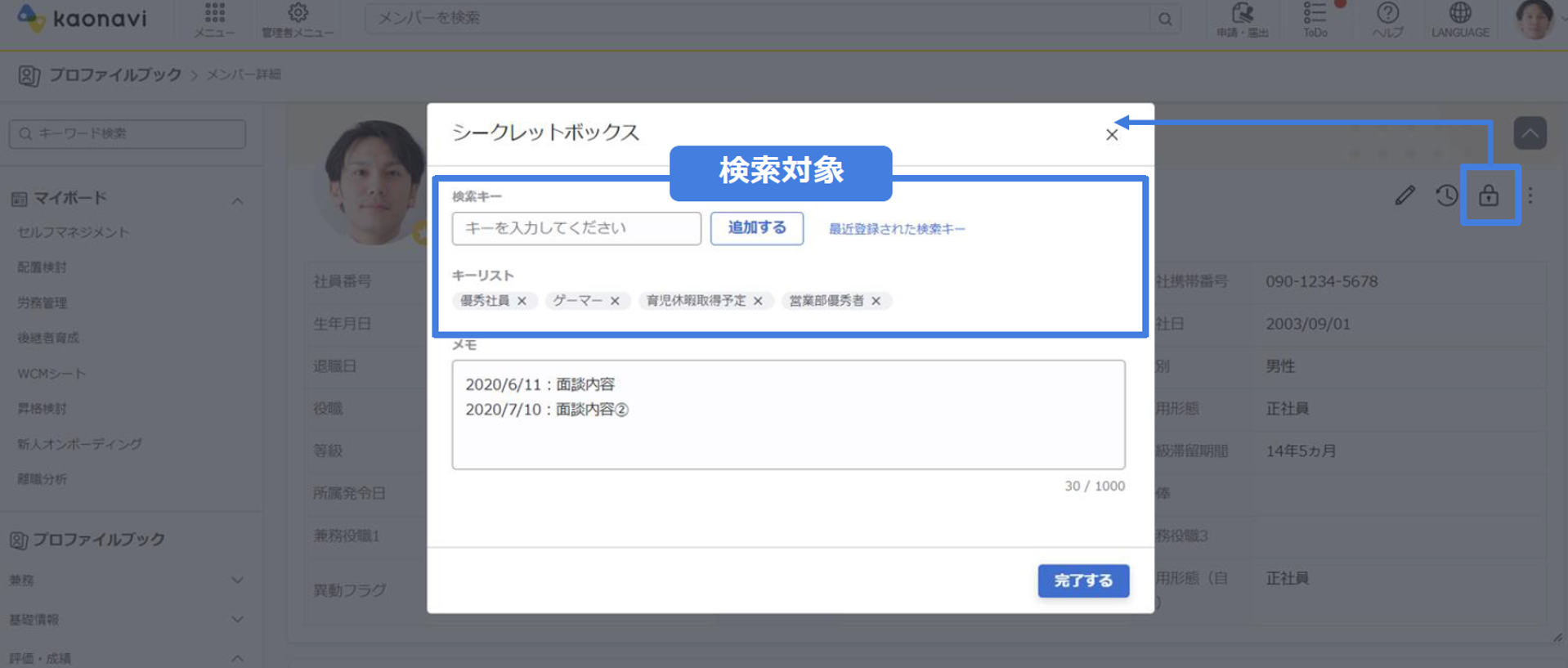Click the phone number 090-1234-5678

(x=1321, y=281)
